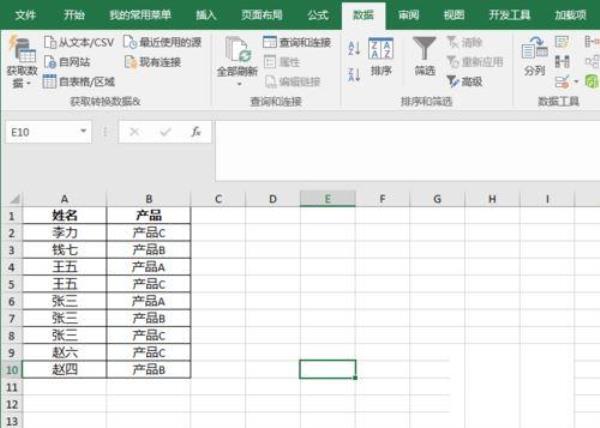The image size is (600, 428).
Task: Open 高级 (Advanced) filter
Action: 465,81
